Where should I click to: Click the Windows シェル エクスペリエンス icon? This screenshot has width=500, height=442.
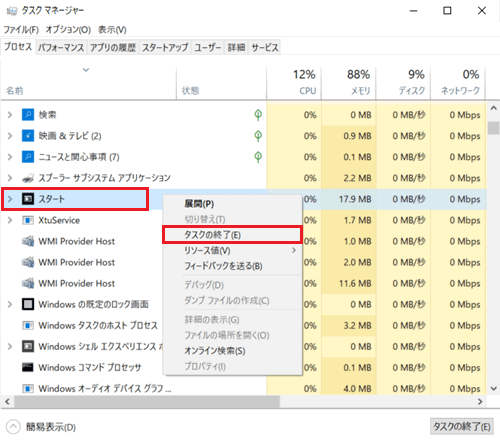point(28,346)
